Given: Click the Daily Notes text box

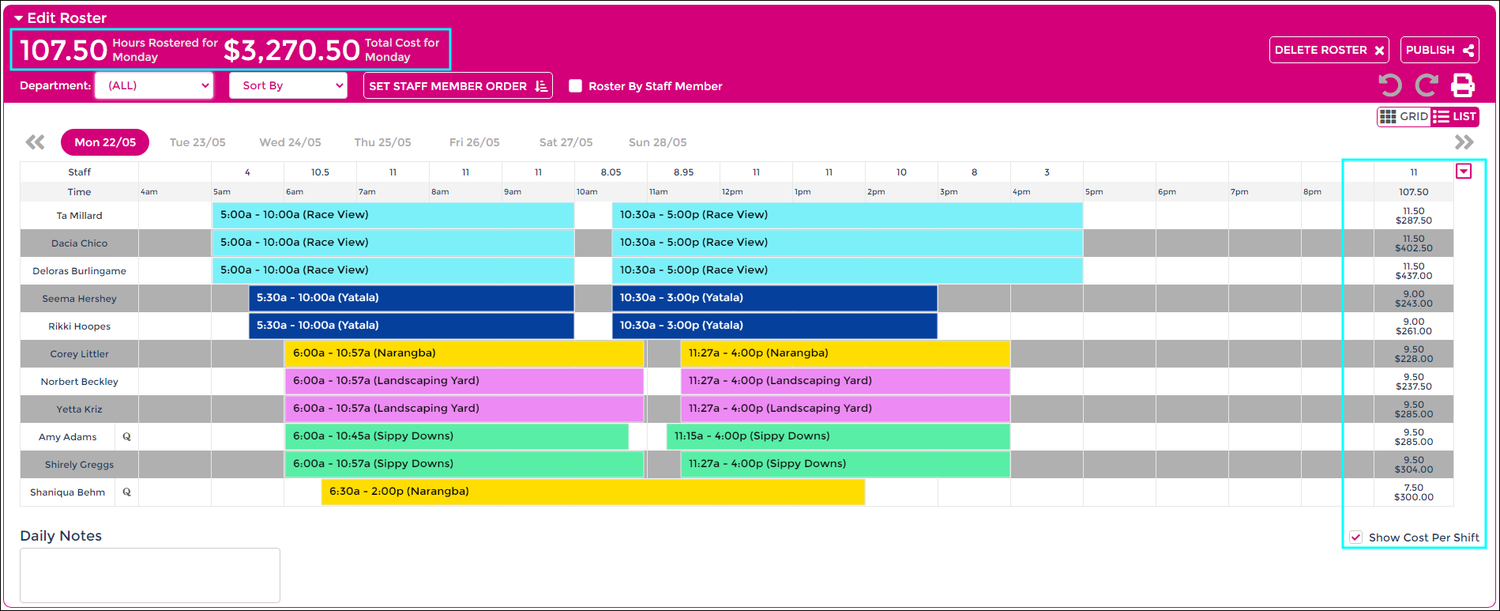Looking at the screenshot, I should point(150,575).
